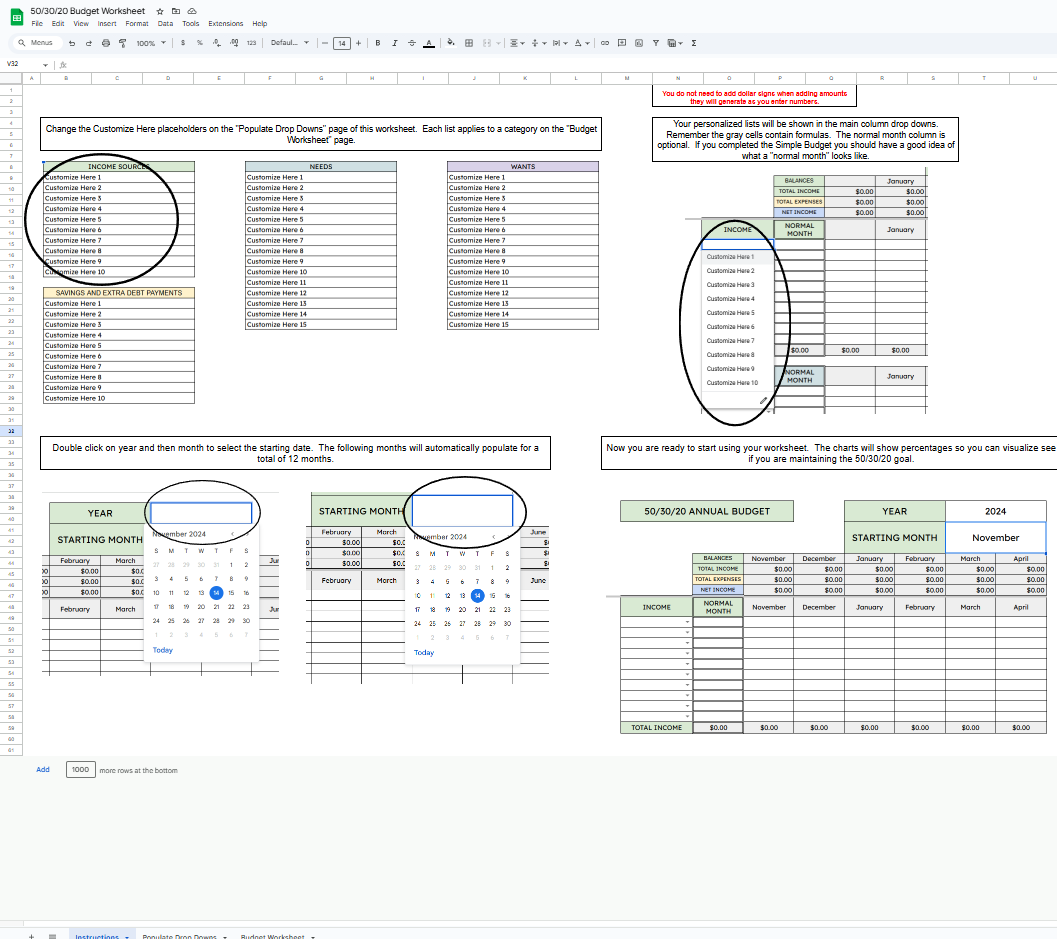The width and height of the screenshot is (1057, 939).
Task: Star the 50/30/20 Budget Worksheet document
Action: tap(160, 10)
